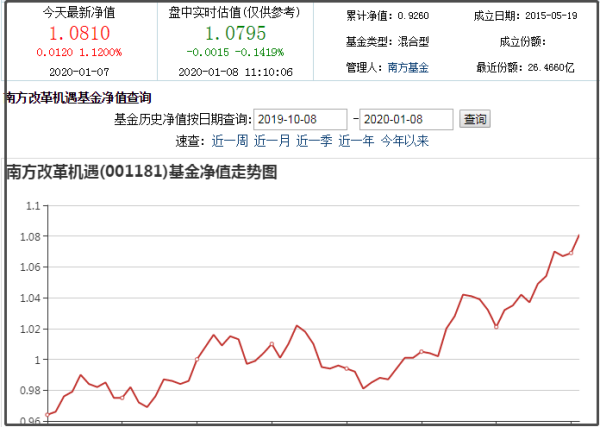Select the 近一周 quick search link
The height and width of the screenshot is (427, 600).
(x=228, y=141)
